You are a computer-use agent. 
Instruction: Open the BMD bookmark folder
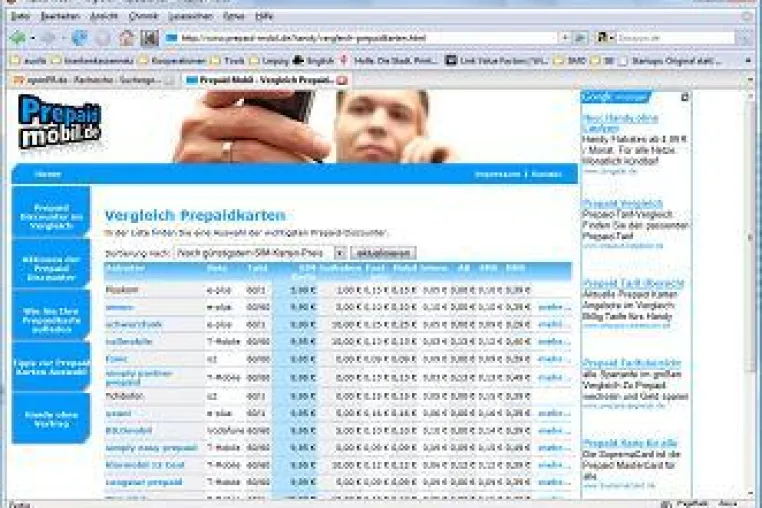(570, 61)
